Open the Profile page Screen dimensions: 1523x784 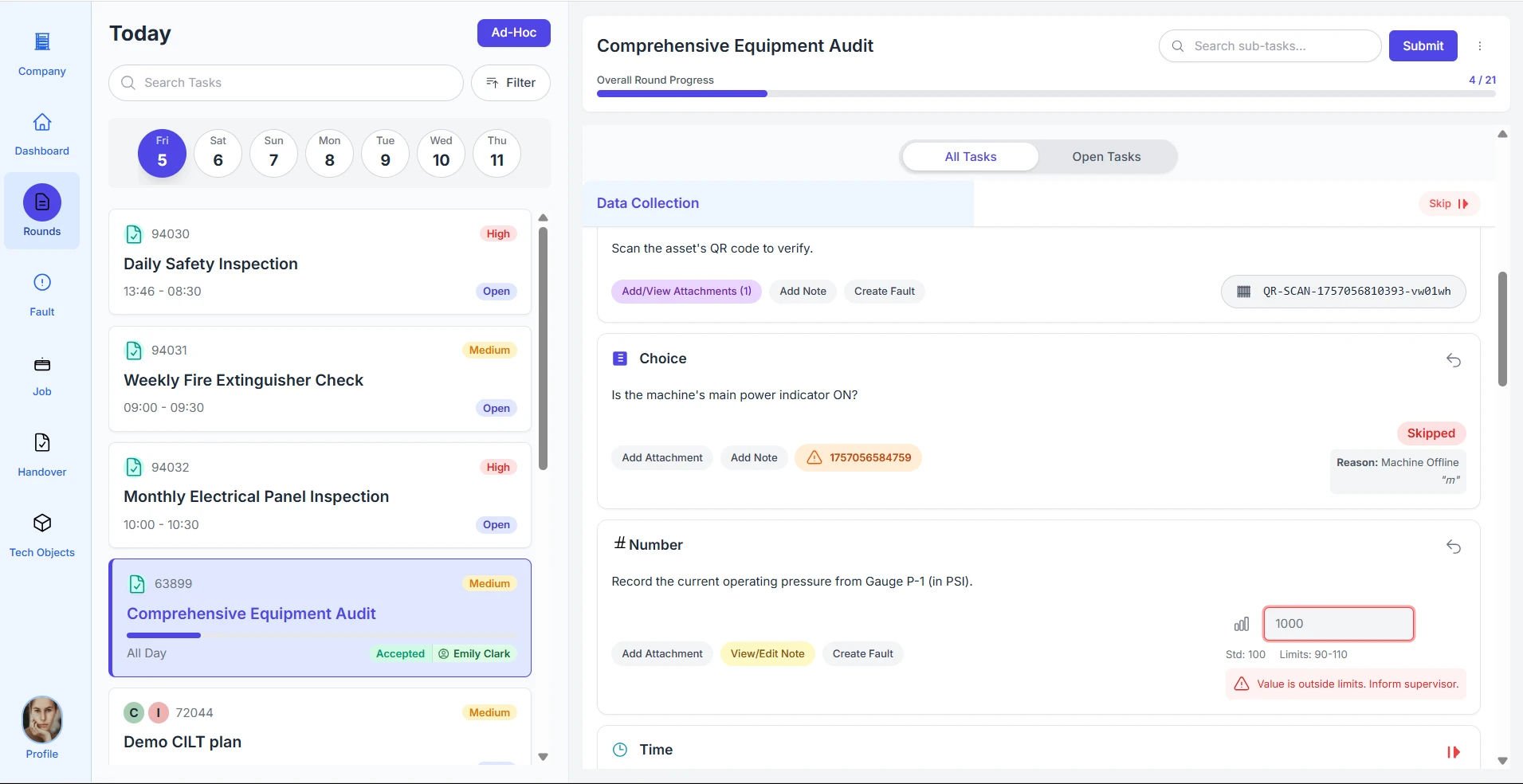[x=42, y=719]
